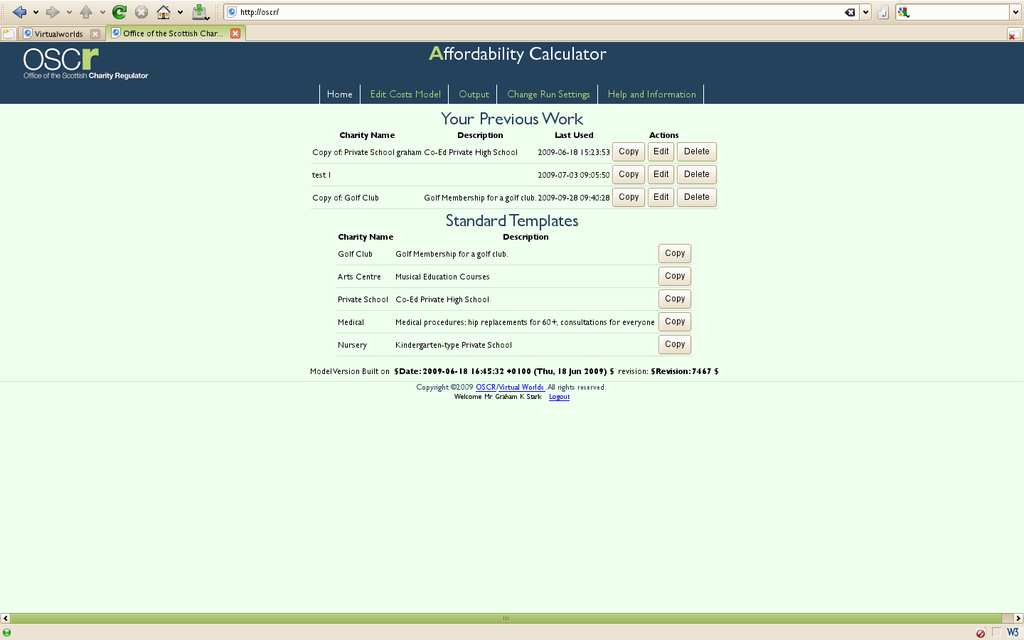Click the W3 validator status icon
1024x640 pixels.
pyautogui.click(x=1012, y=633)
